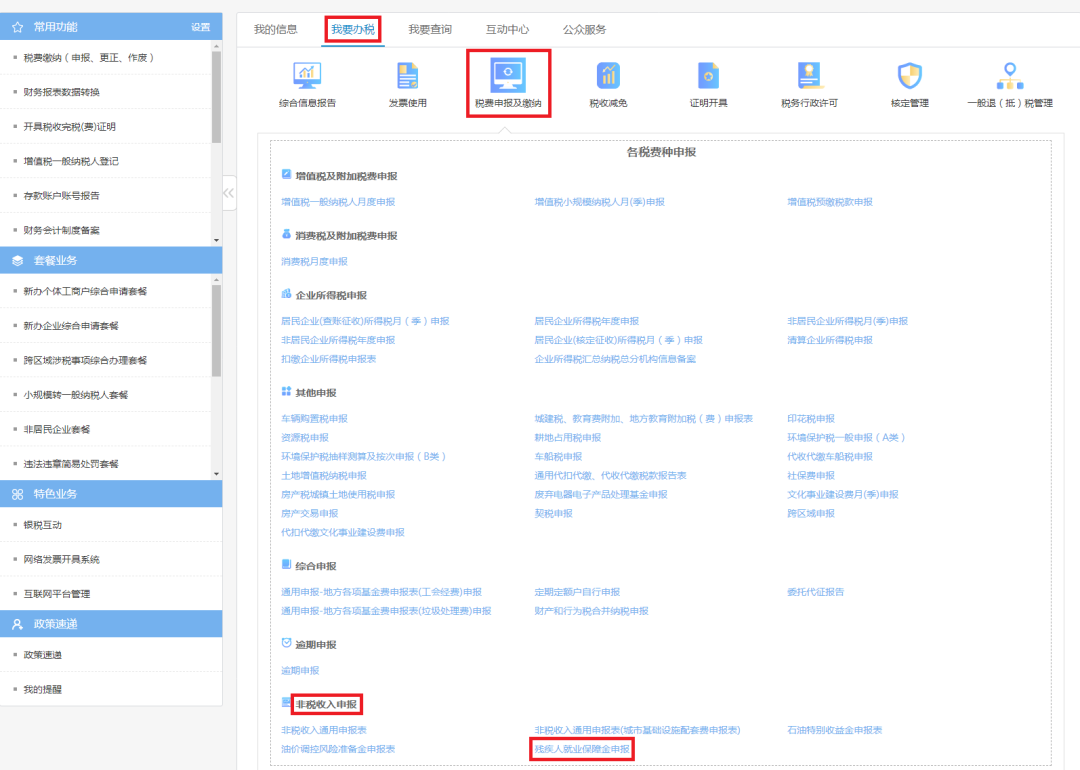Select the 税费申报及缴纳 icon
The height and width of the screenshot is (770, 1080).
(x=508, y=77)
